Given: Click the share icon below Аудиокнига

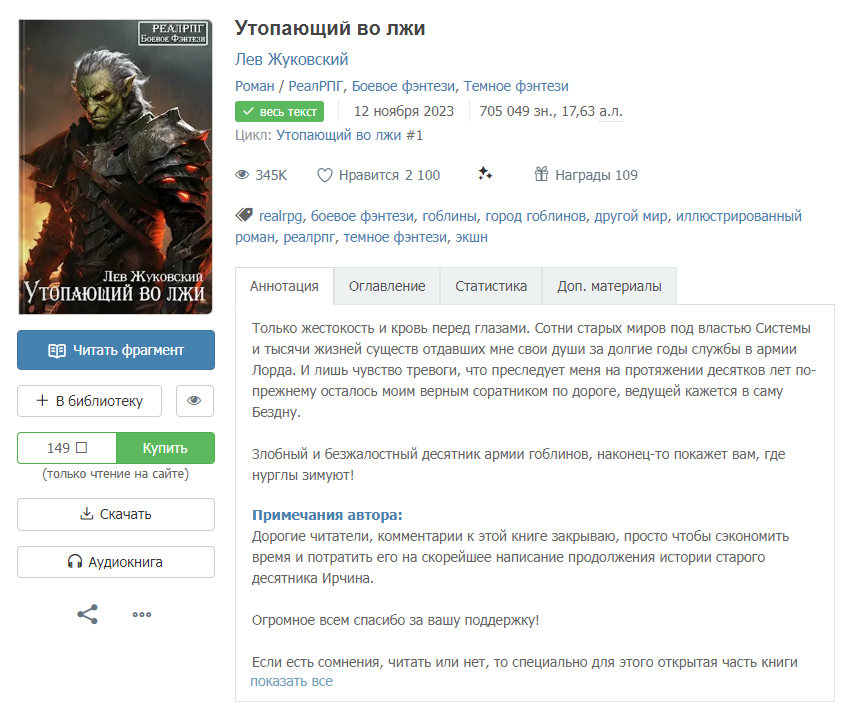Looking at the screenshot, I should [87, 614].
